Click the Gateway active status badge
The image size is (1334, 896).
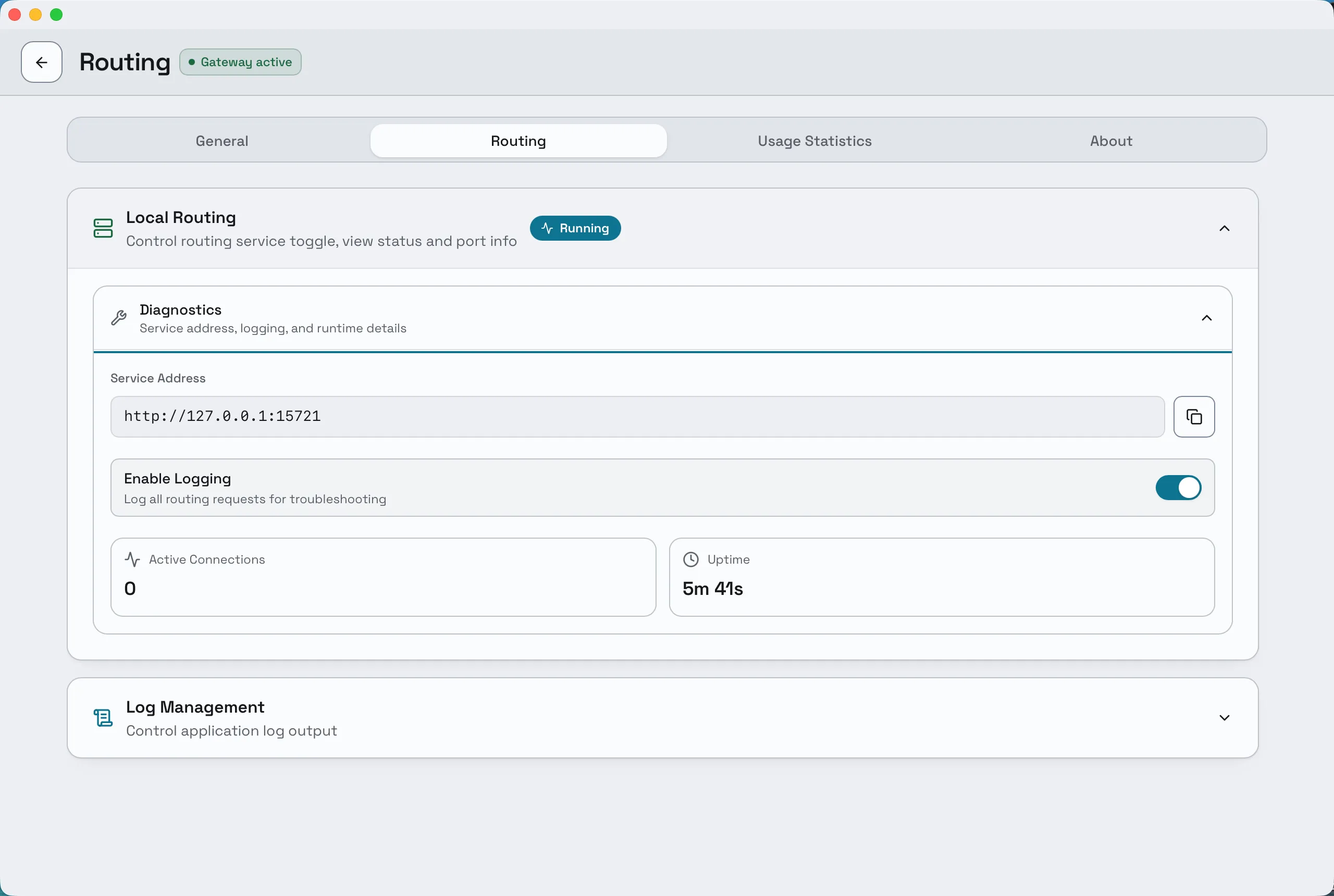tap(241, 63)
